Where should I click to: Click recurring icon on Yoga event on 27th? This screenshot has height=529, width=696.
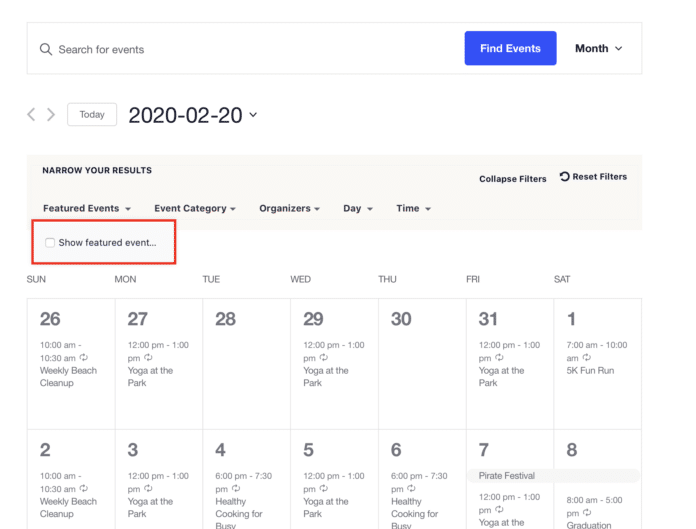click(x=148, y=357)
